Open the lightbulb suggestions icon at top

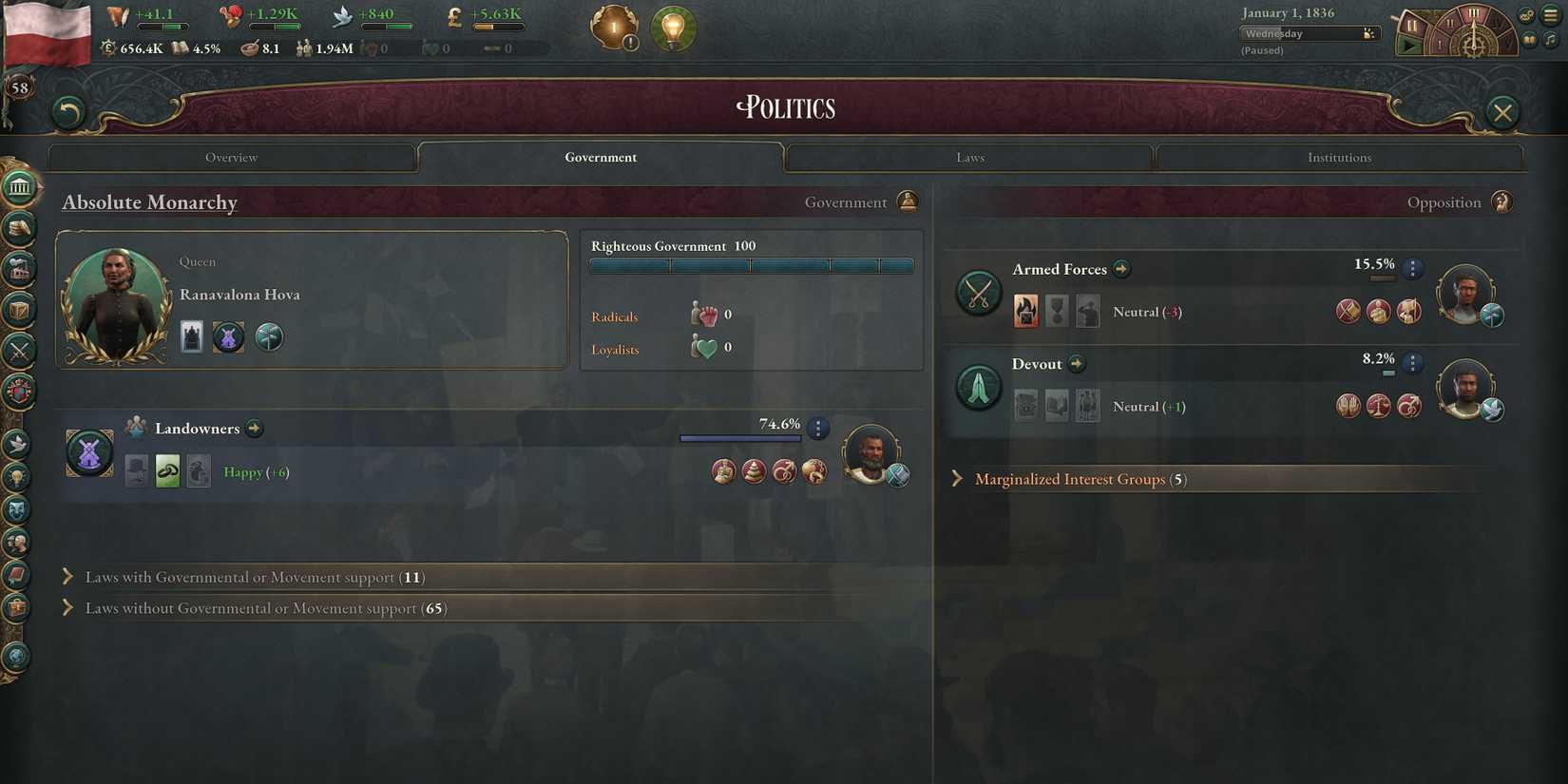[x=673, y=28]
